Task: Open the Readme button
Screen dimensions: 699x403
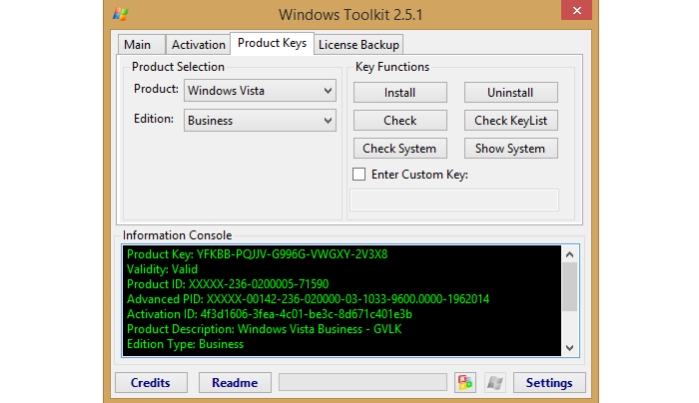Action: 235,382
